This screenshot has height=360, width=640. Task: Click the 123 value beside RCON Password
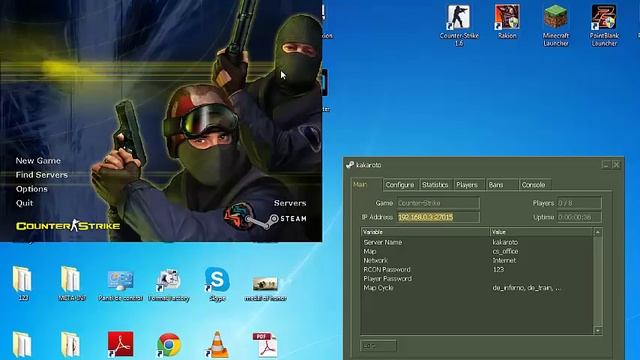coord(498,269)
